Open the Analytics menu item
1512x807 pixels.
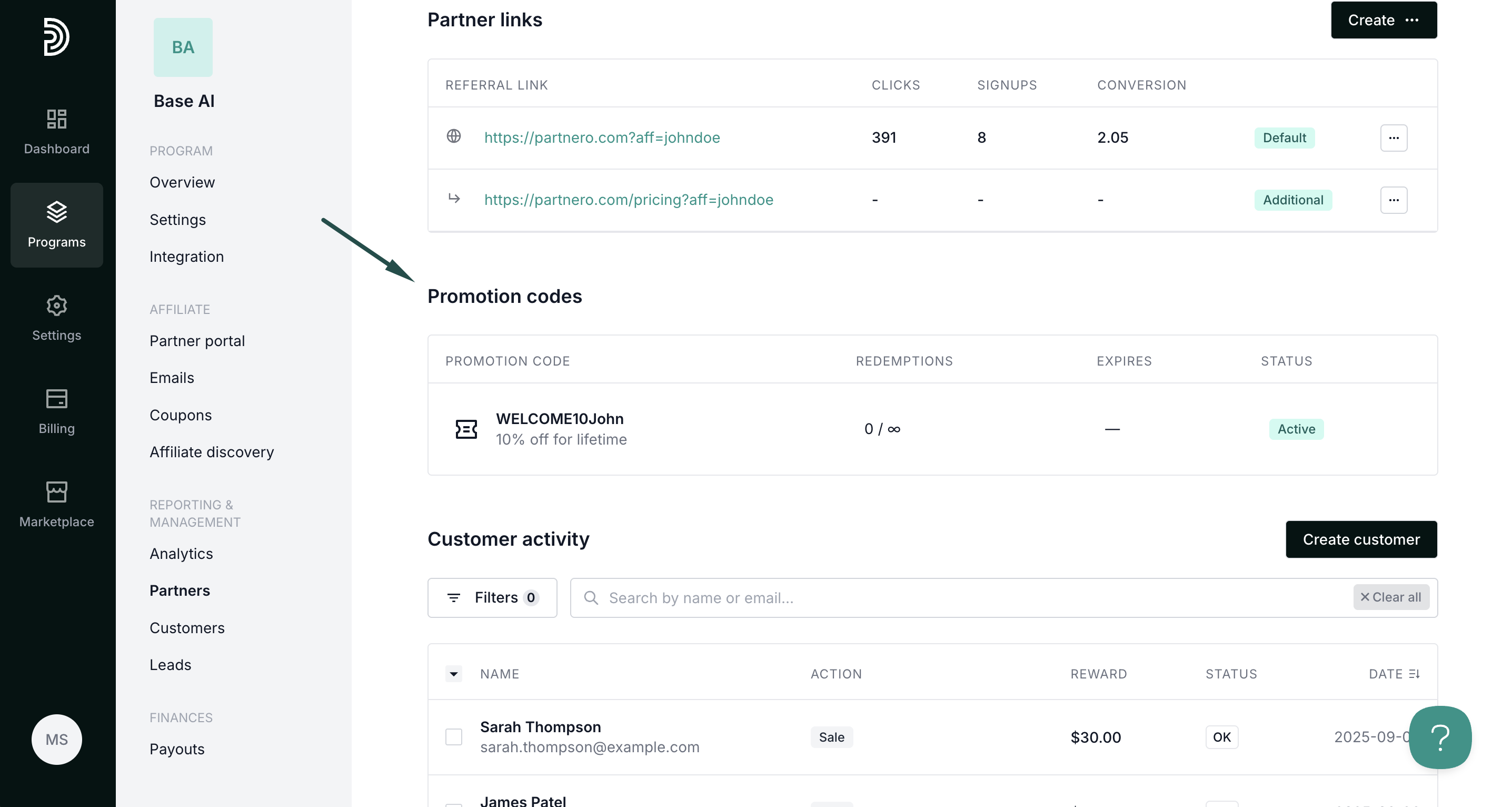(x=181, y=553)
